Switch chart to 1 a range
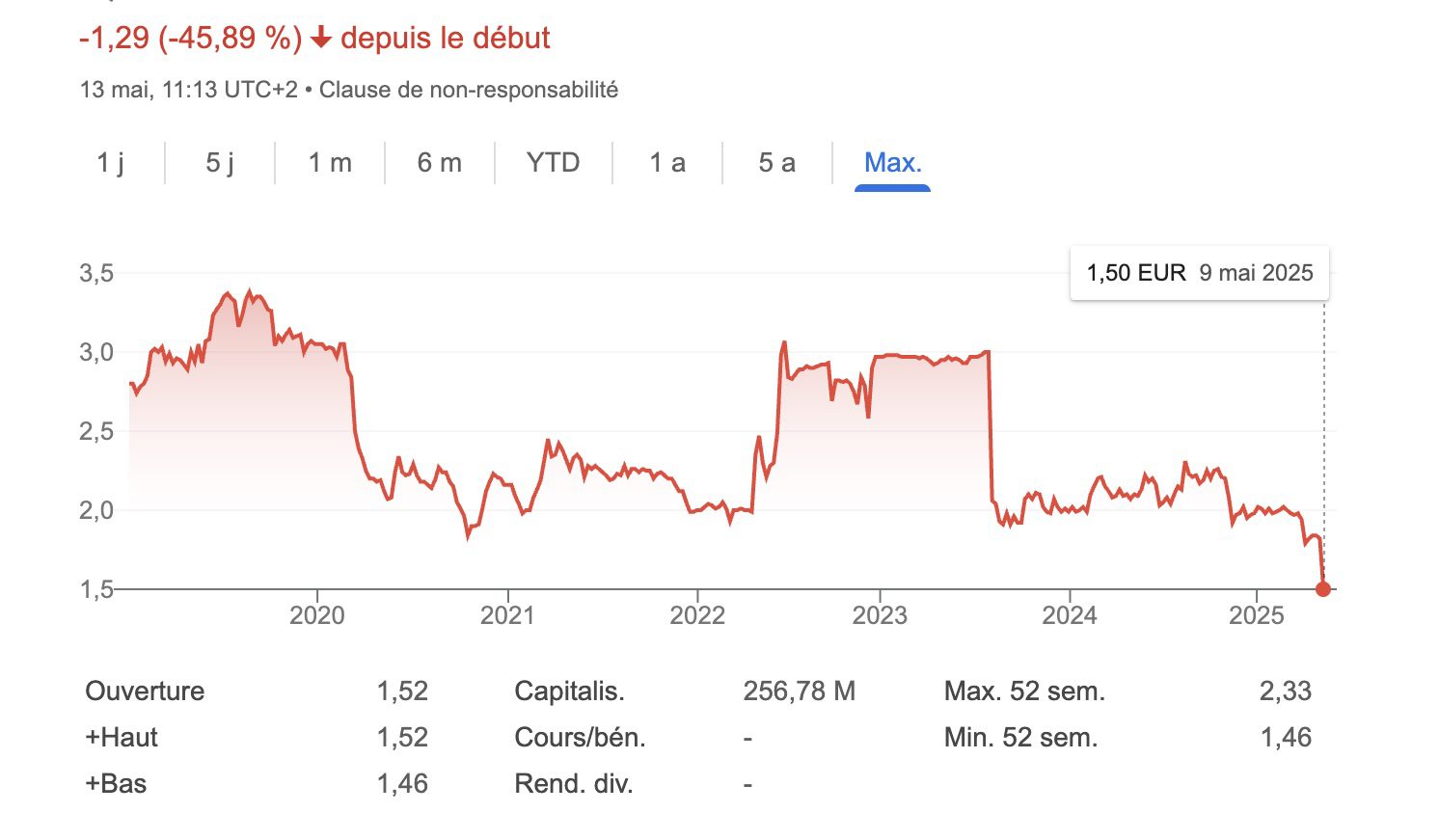Viewport: 1439px width, 840px height. [x=667, y=162]
